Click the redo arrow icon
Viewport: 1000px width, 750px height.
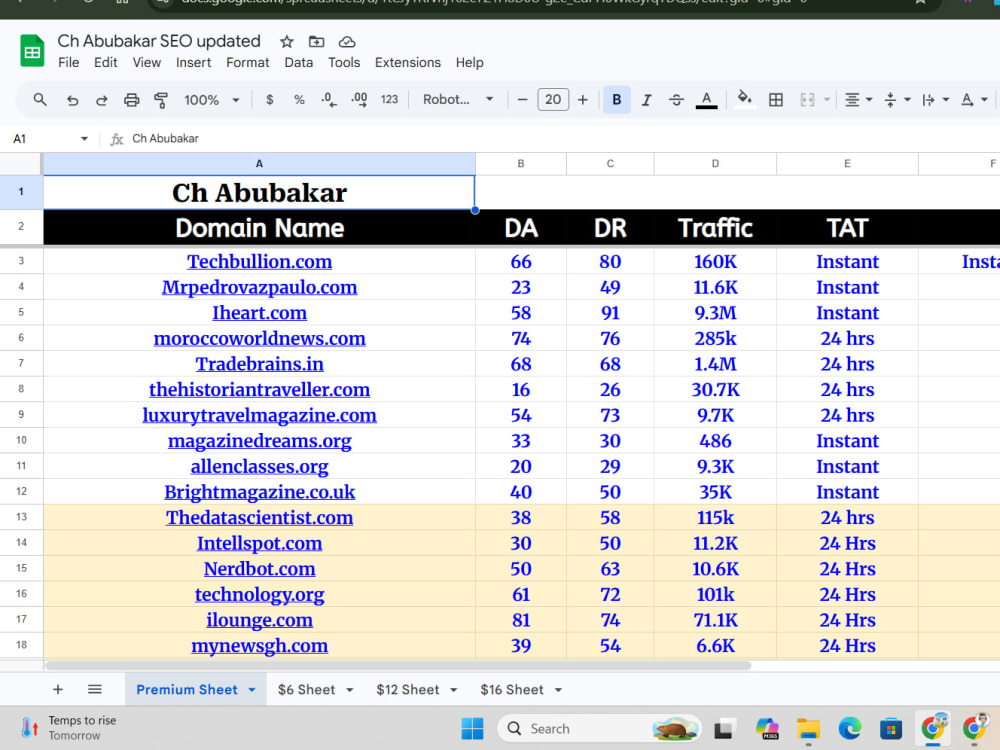pos(101,100)
